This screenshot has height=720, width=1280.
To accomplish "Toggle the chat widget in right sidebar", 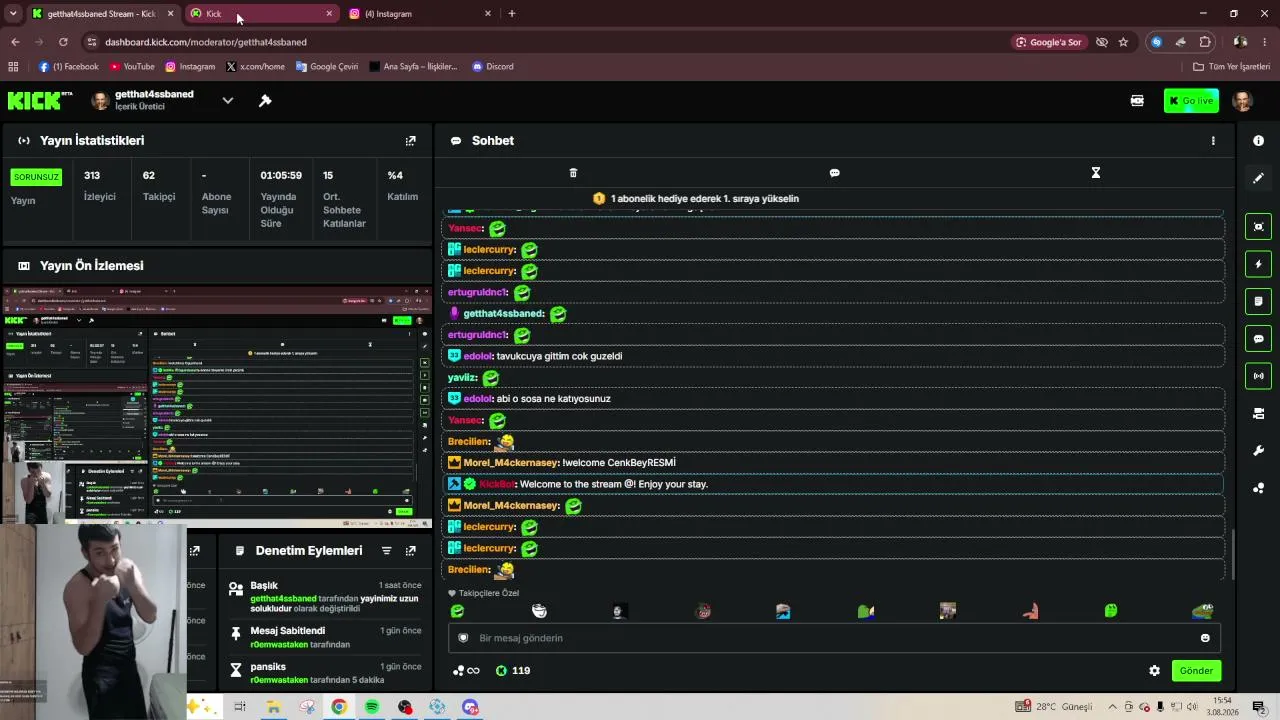I will point(1258,339).
